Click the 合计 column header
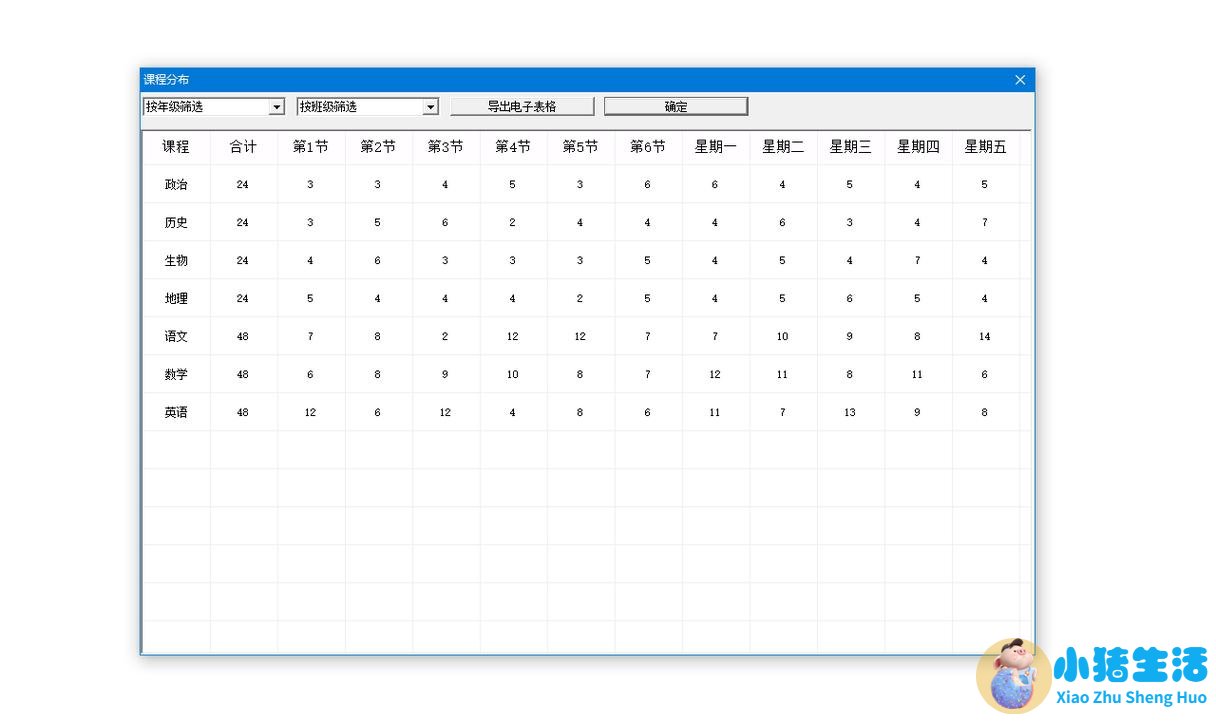 point(243,147)
